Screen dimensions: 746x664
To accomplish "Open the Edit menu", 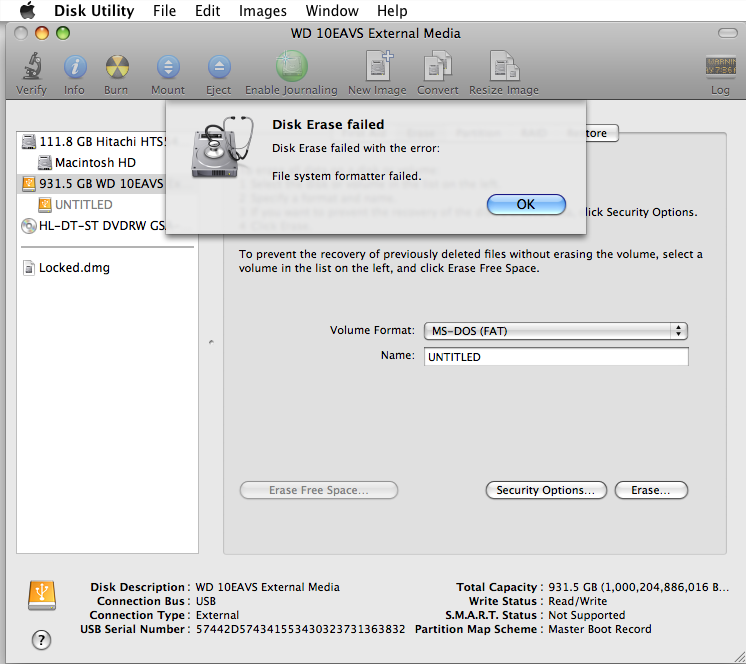I will (x=207, y=10).
